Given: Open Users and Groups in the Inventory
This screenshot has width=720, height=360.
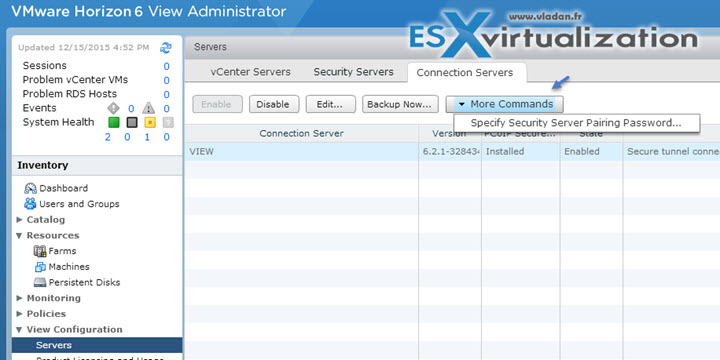Looking at the screenshot, I should 79,204.
